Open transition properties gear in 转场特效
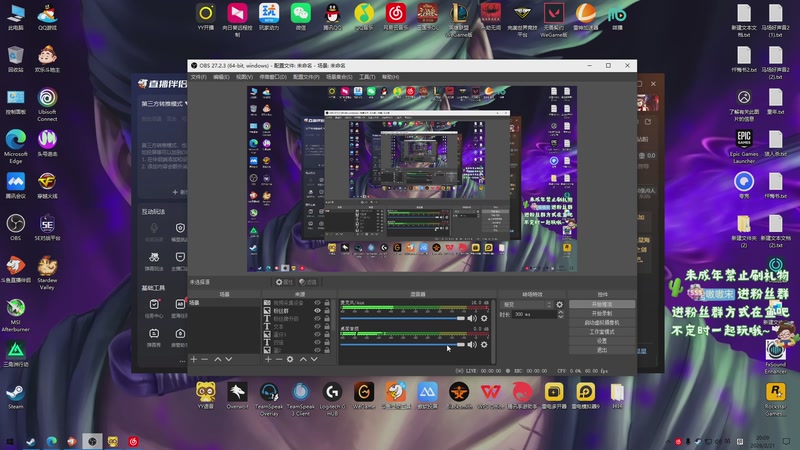This screenshot has height=450, width=800. (560, 305)
